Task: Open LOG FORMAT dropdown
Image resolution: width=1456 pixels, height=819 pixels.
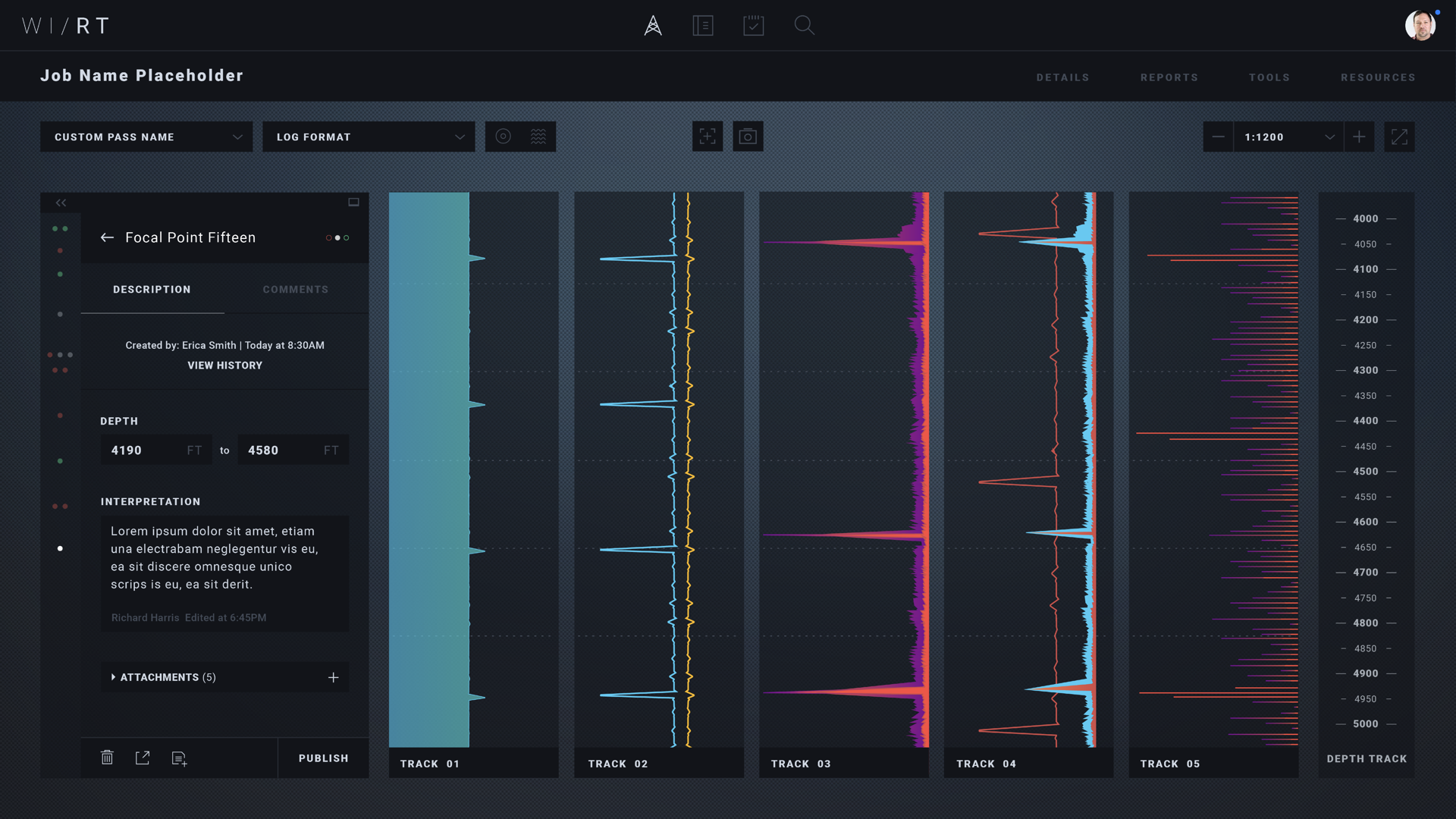Action: (369, 137)
